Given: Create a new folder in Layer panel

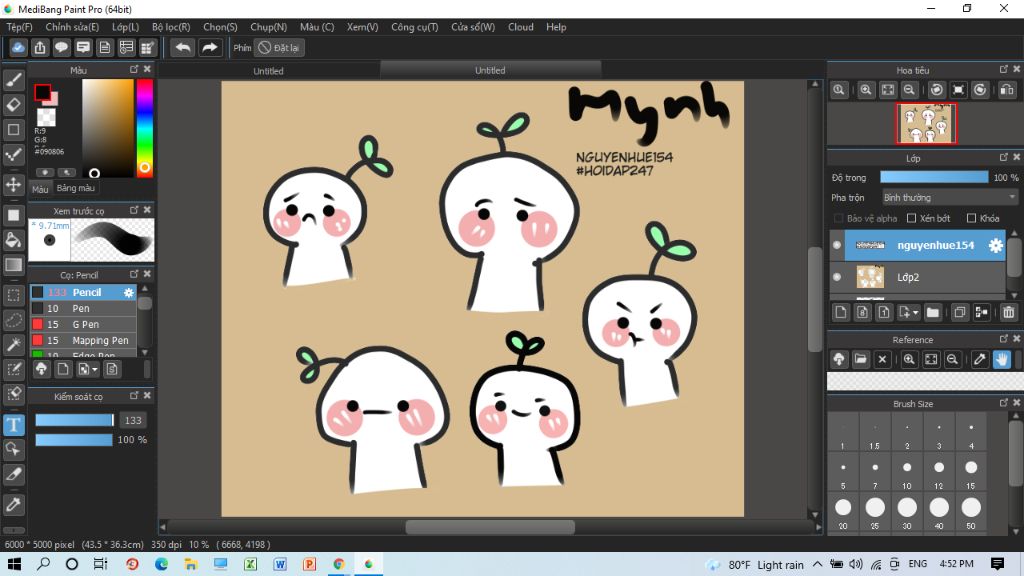Looking at the screenshot, I should (x=933, y=312).
